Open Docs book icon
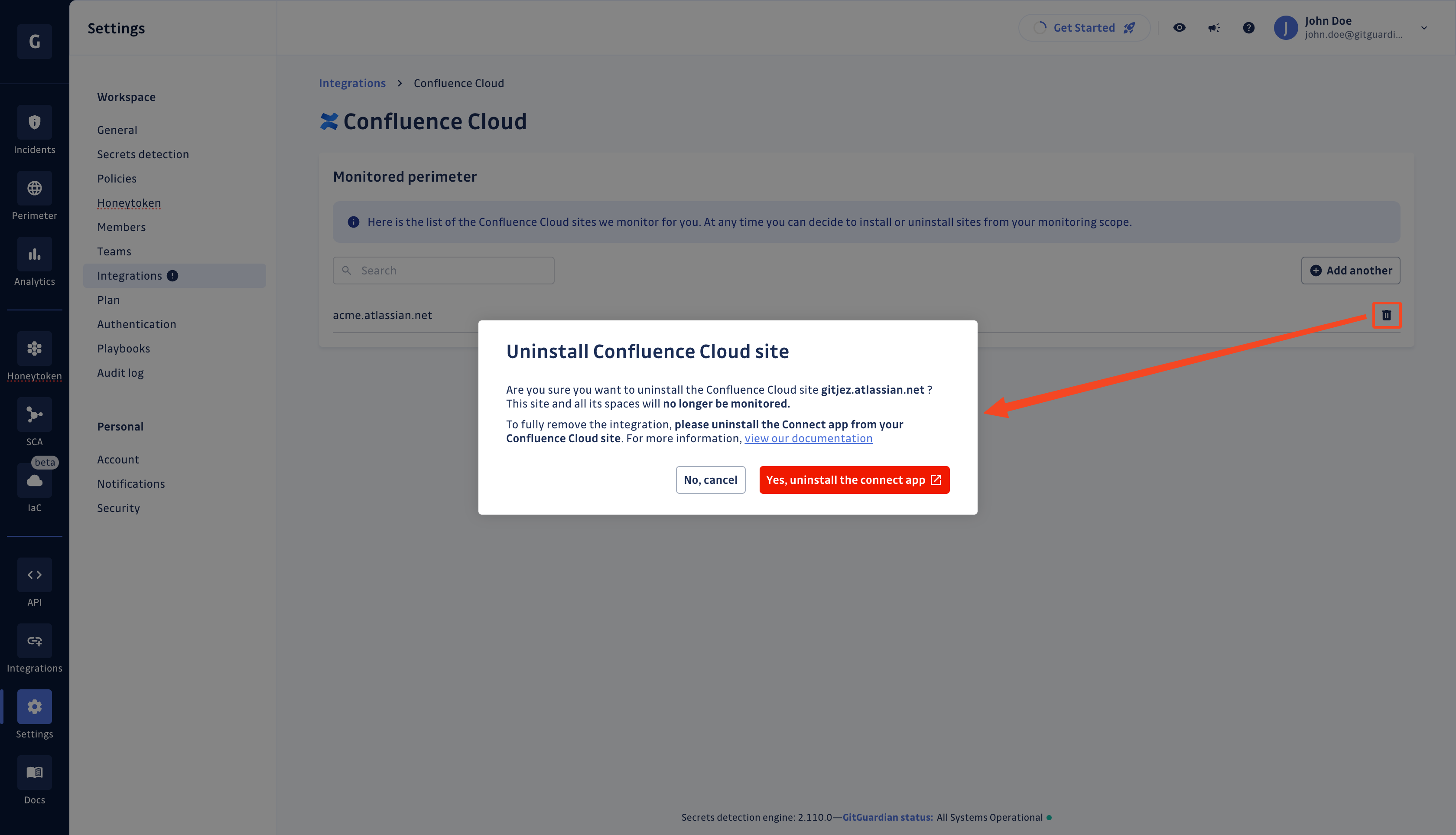This screenshot has width=1456, height=835. point(34,773)
